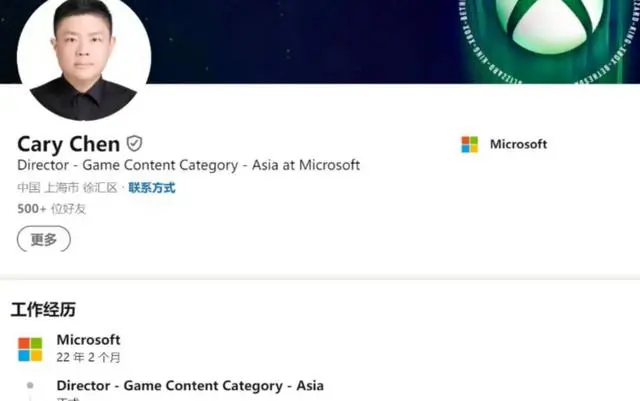Click the grey timeline dot beside the Director role

[x=30, y=385]
